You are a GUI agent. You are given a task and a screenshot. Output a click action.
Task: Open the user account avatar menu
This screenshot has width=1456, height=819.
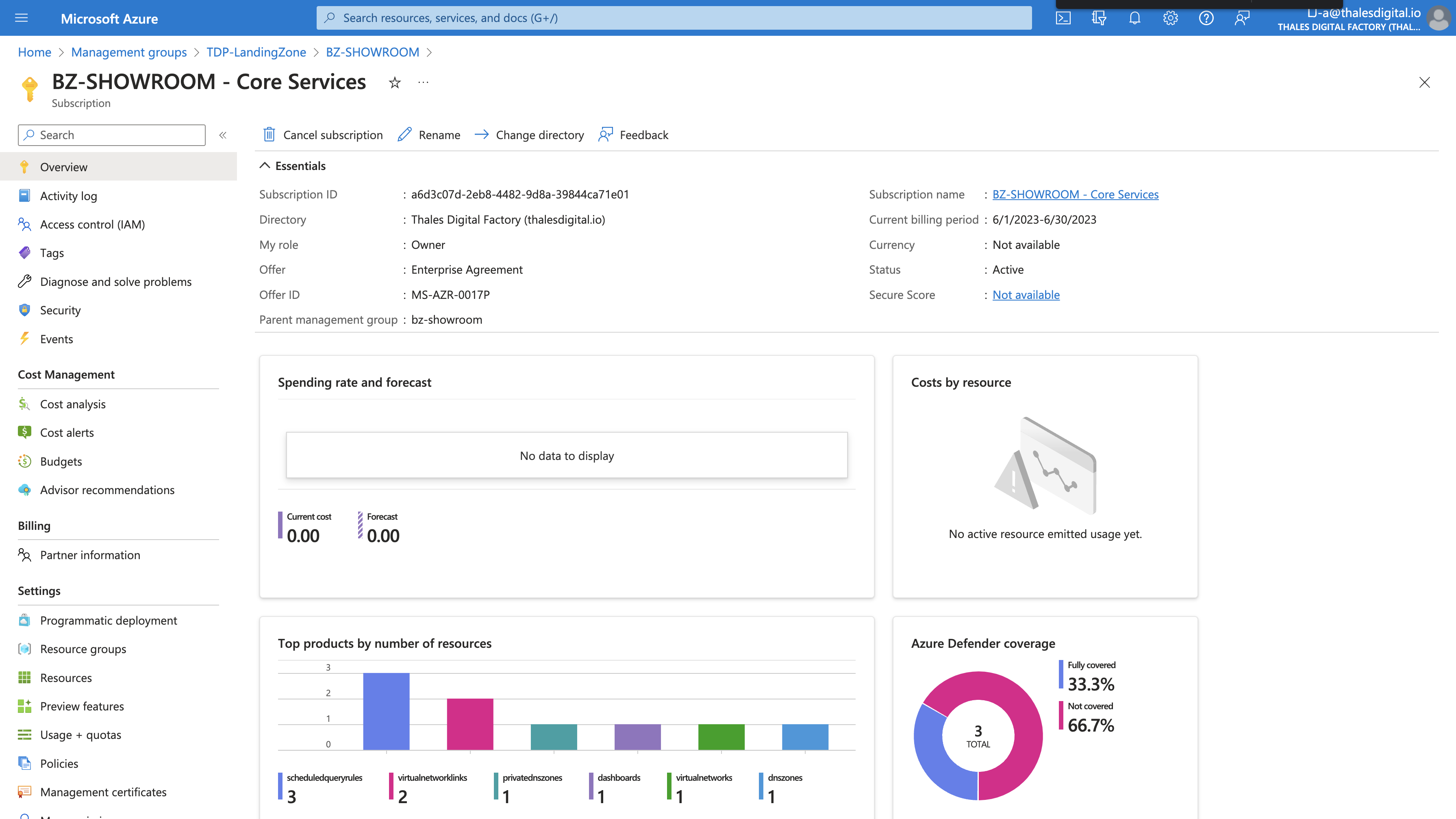tap(1438, 18)
